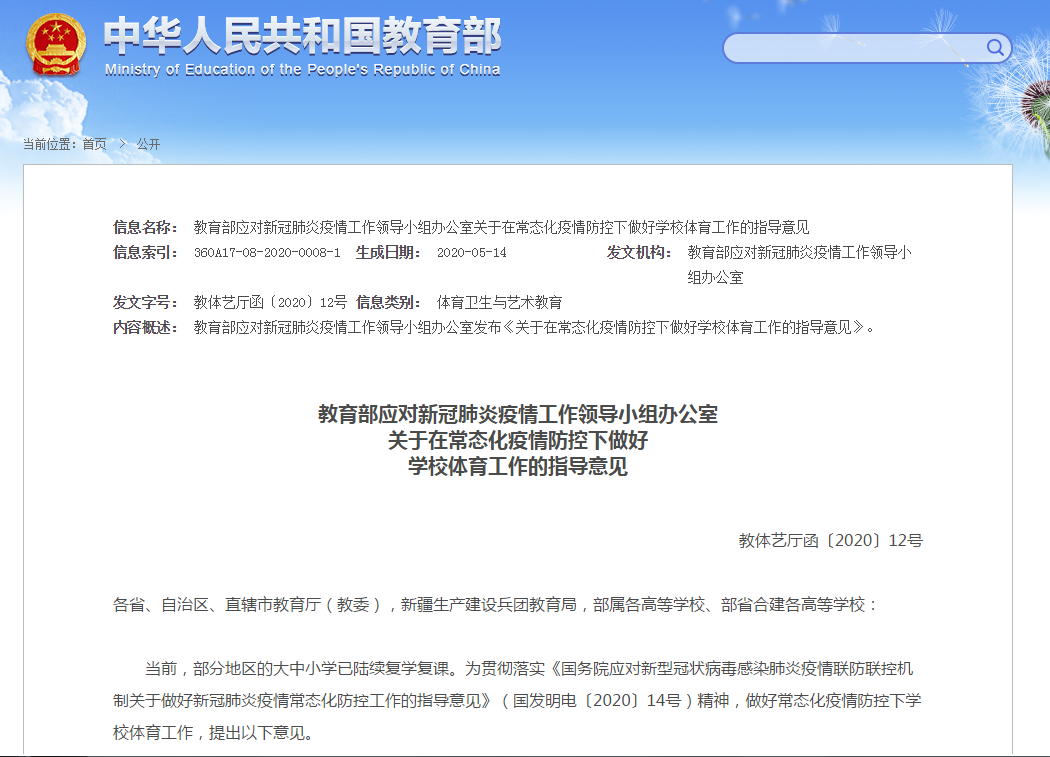Click the 发文字号 metadata label
This screenshot has width=1050, height=757.
point(146,302)
